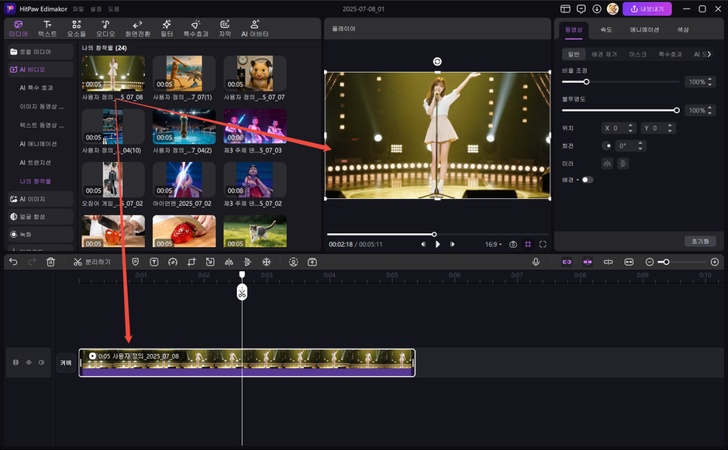
Task: Expand more sub-tabs with the chevron arrow
Action: 709,54
